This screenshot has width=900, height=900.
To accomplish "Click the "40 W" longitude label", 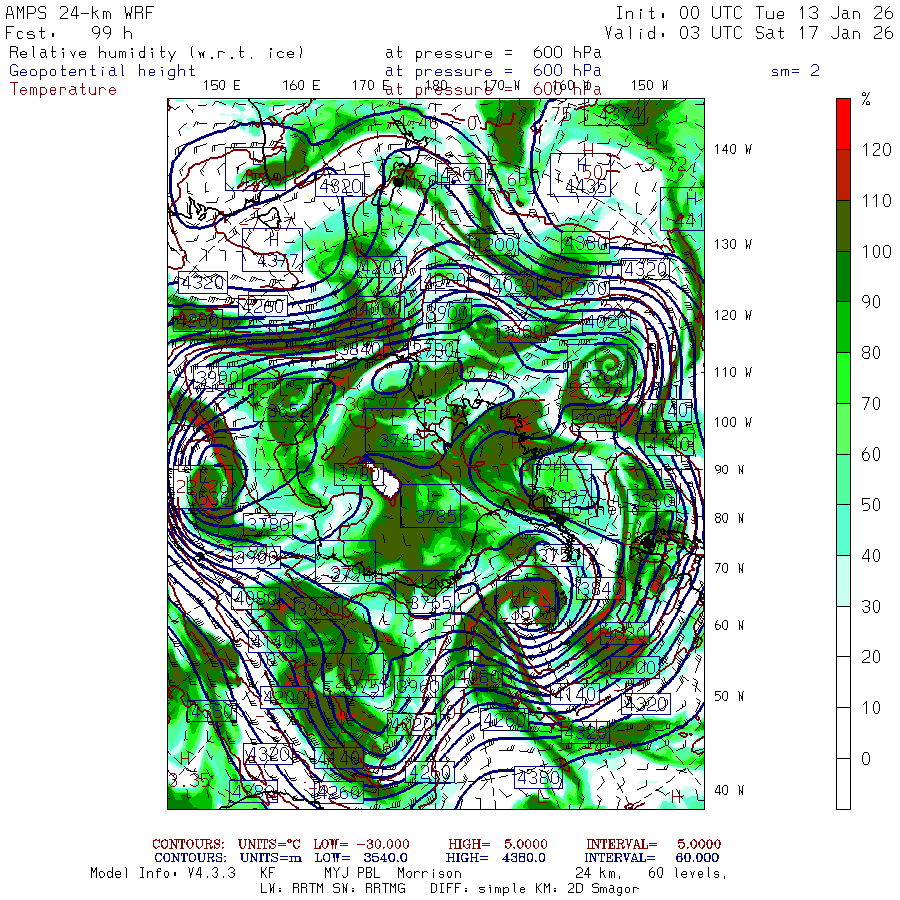I will (729, 790).
